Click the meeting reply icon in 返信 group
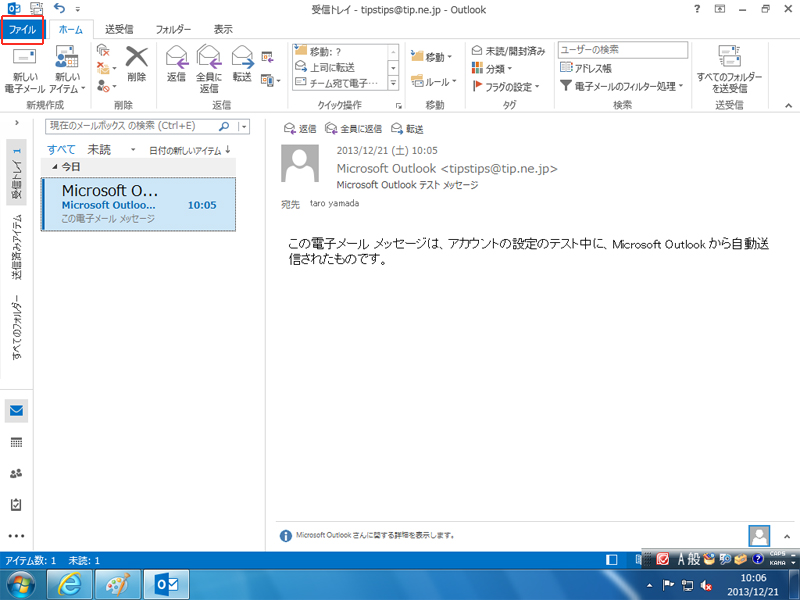Viewport: 800px width, 600px height. click(x=267, y=57)
